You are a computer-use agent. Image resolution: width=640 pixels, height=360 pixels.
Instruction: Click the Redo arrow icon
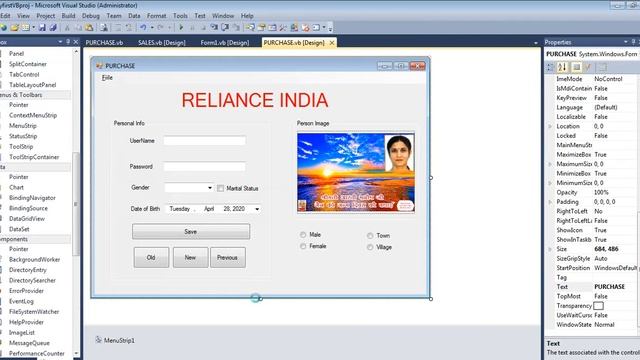pos(160,28)
